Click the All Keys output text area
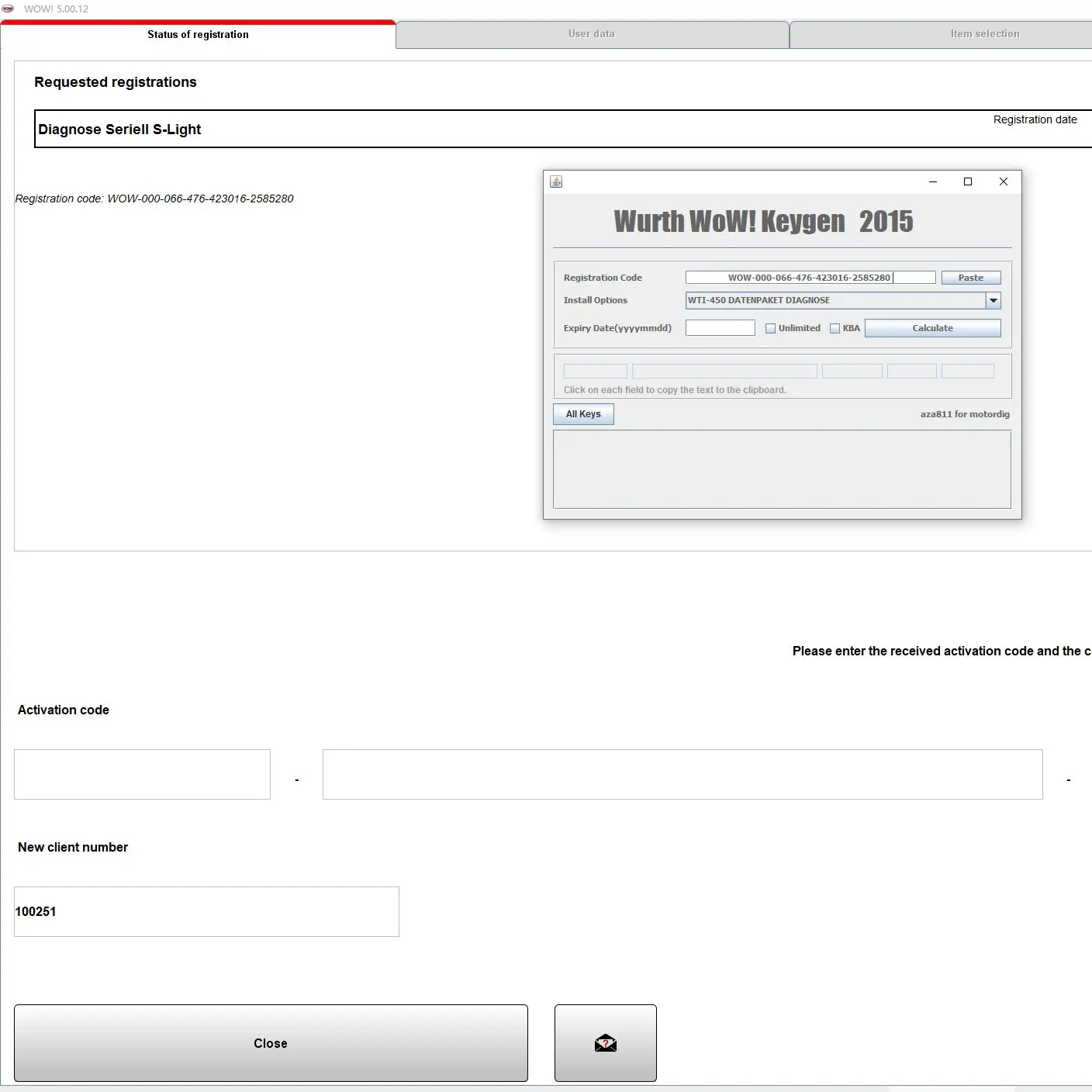Viewport: 1092px width, 1092px height. click(x=782, y=469)
